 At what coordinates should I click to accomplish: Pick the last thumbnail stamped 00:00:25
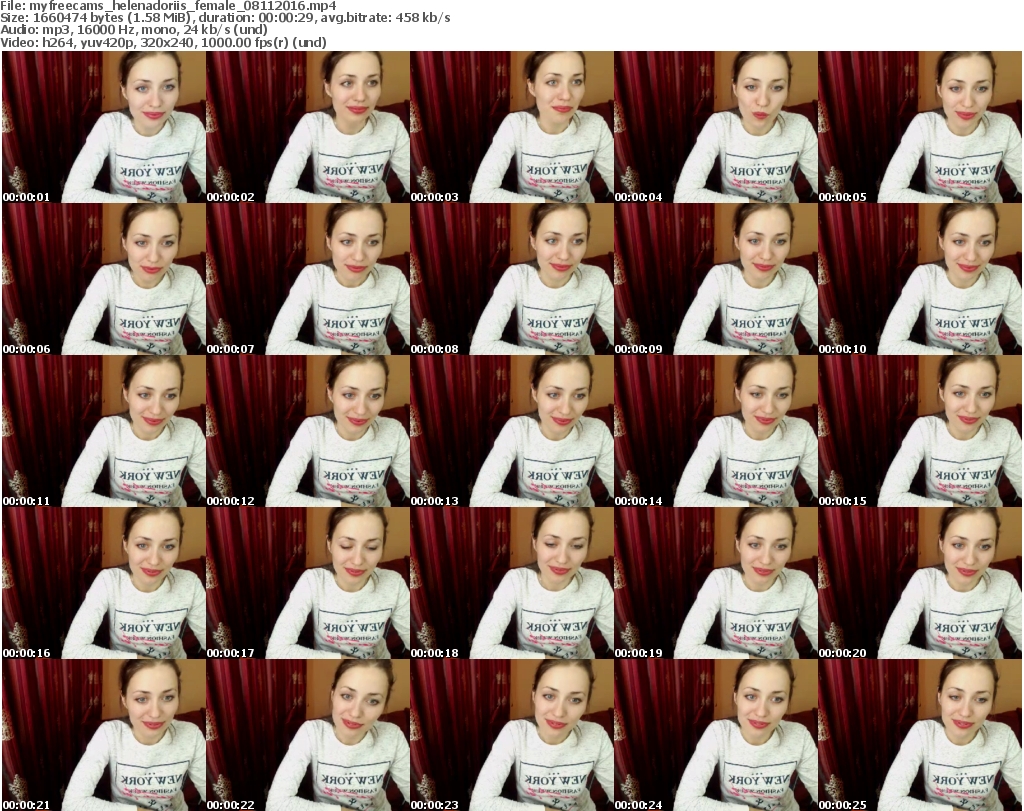point(920,735)
